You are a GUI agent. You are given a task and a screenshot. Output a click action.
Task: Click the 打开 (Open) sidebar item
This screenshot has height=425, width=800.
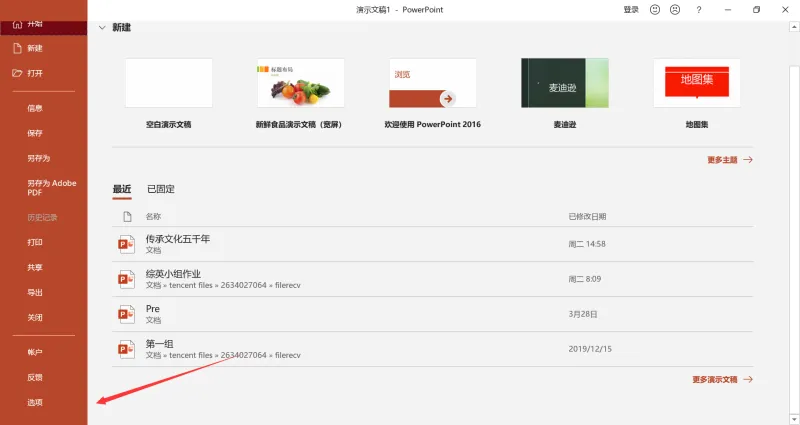[x=35, y=73]
